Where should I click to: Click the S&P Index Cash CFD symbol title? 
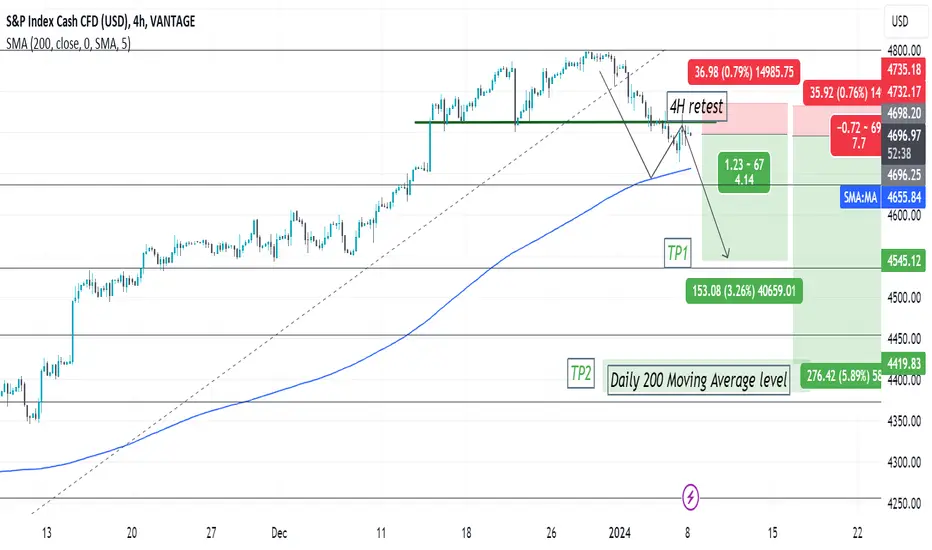click(x=100, y=21)
